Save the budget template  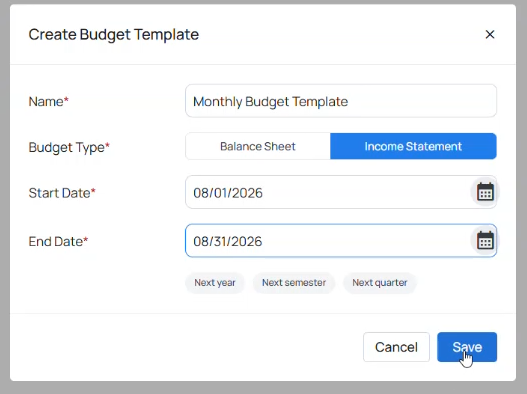point(467,347)
